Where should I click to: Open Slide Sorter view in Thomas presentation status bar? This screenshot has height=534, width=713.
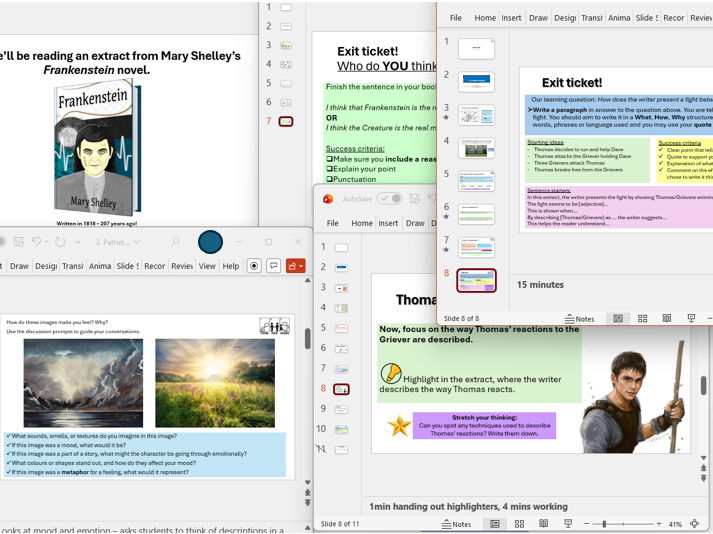519,524
